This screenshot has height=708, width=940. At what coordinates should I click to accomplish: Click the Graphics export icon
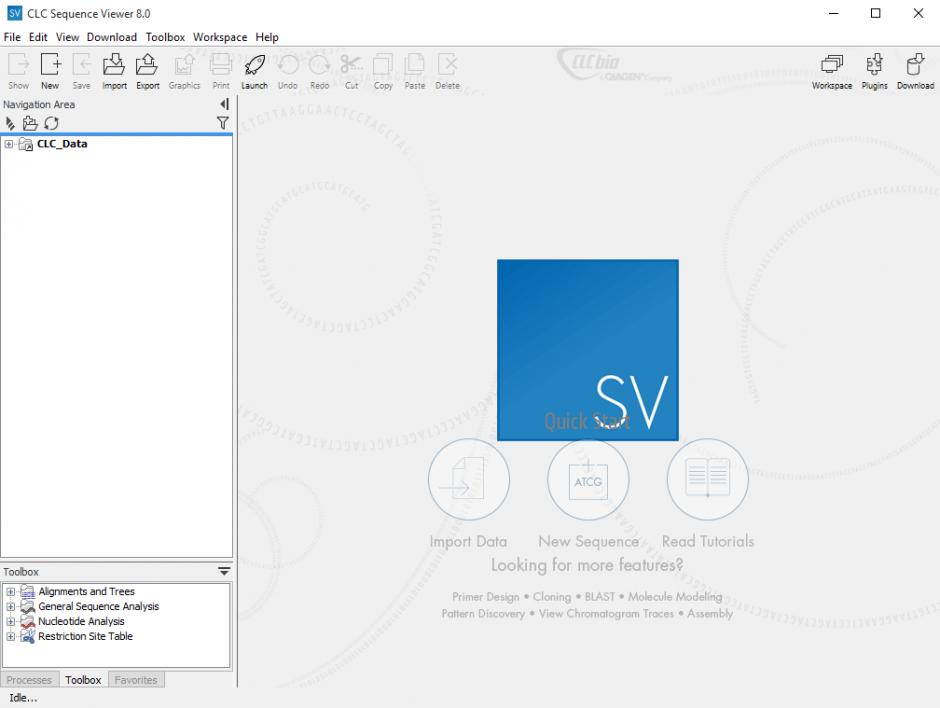click(x=184, y=71)
